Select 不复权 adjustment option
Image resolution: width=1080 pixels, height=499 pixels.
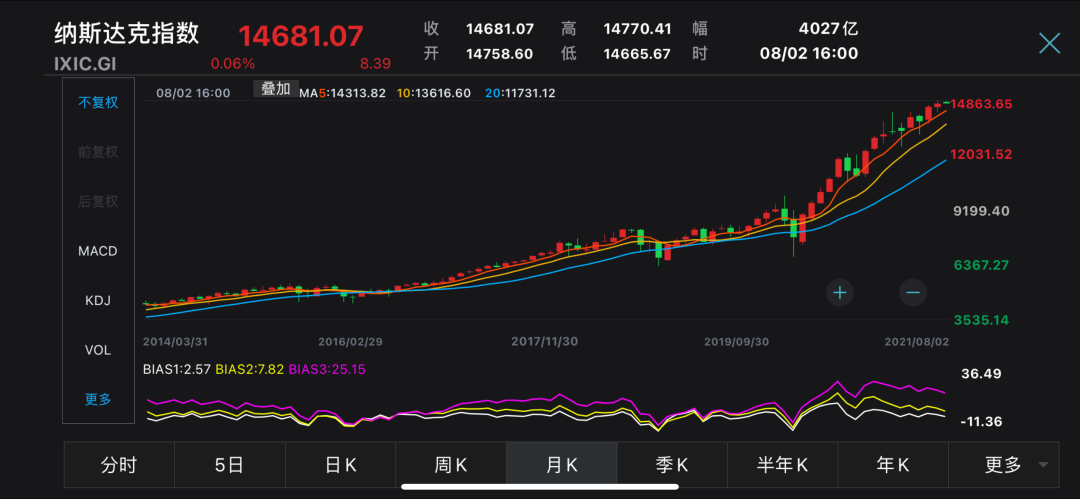point(98,103)
